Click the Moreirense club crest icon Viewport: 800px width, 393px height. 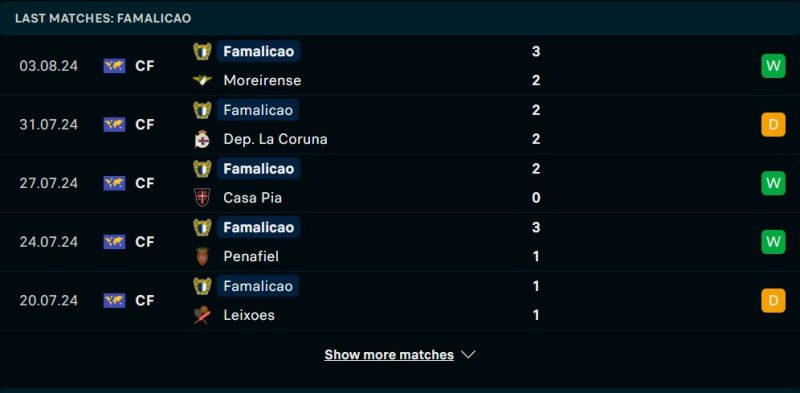[x=202, y=80]
